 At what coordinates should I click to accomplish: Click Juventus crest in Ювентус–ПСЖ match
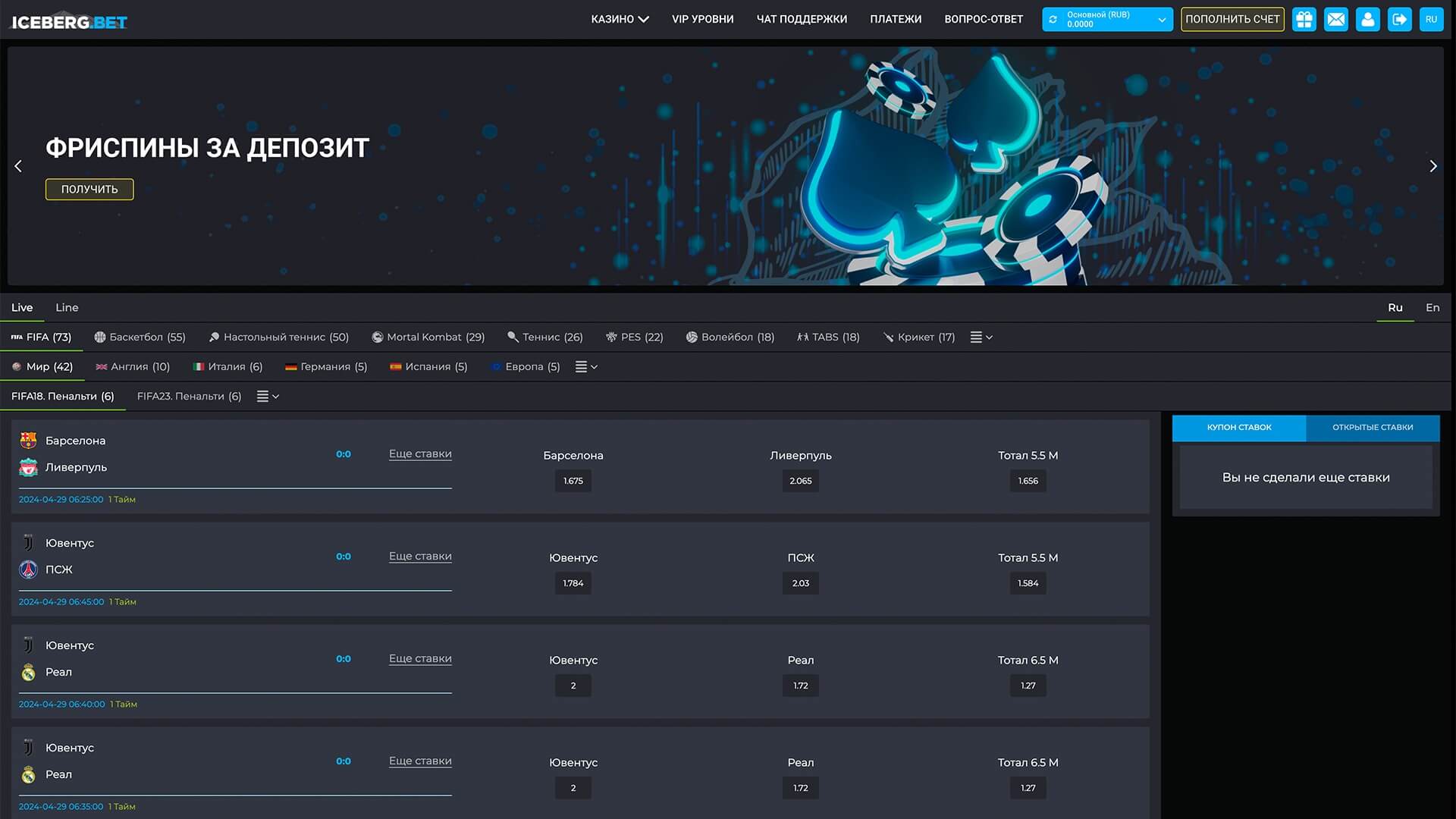28,543
